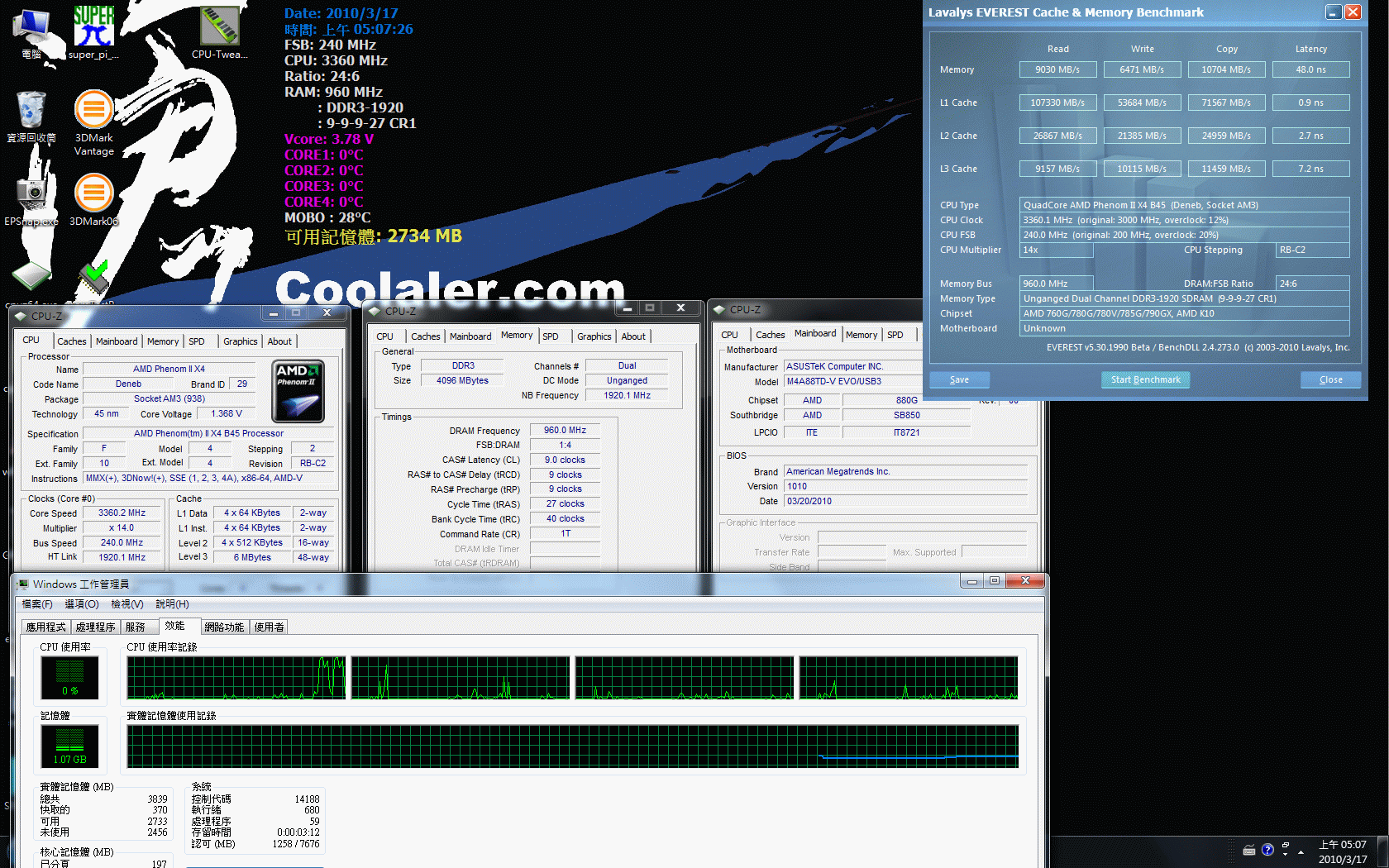Minimize the left CPU-Z window
The width and height of the screenshot is (1389, 868).
coord(272,312)
